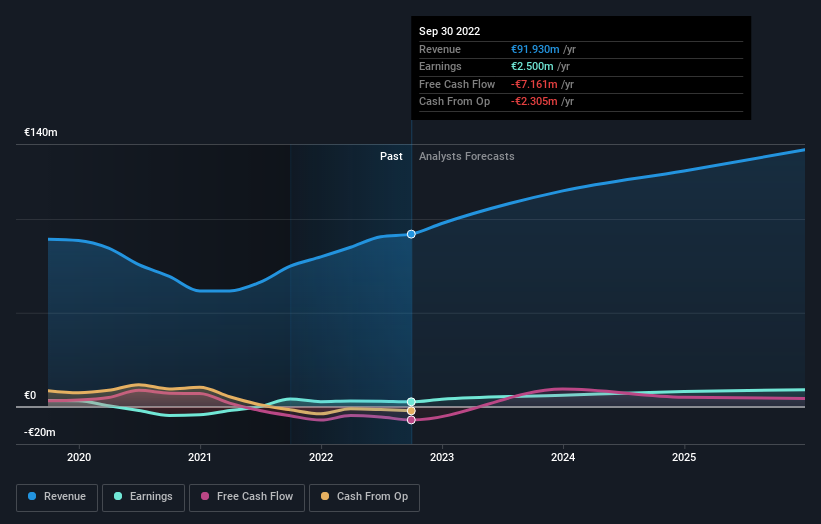Click the Analysts Forecasts label

(x=467, y=156)
